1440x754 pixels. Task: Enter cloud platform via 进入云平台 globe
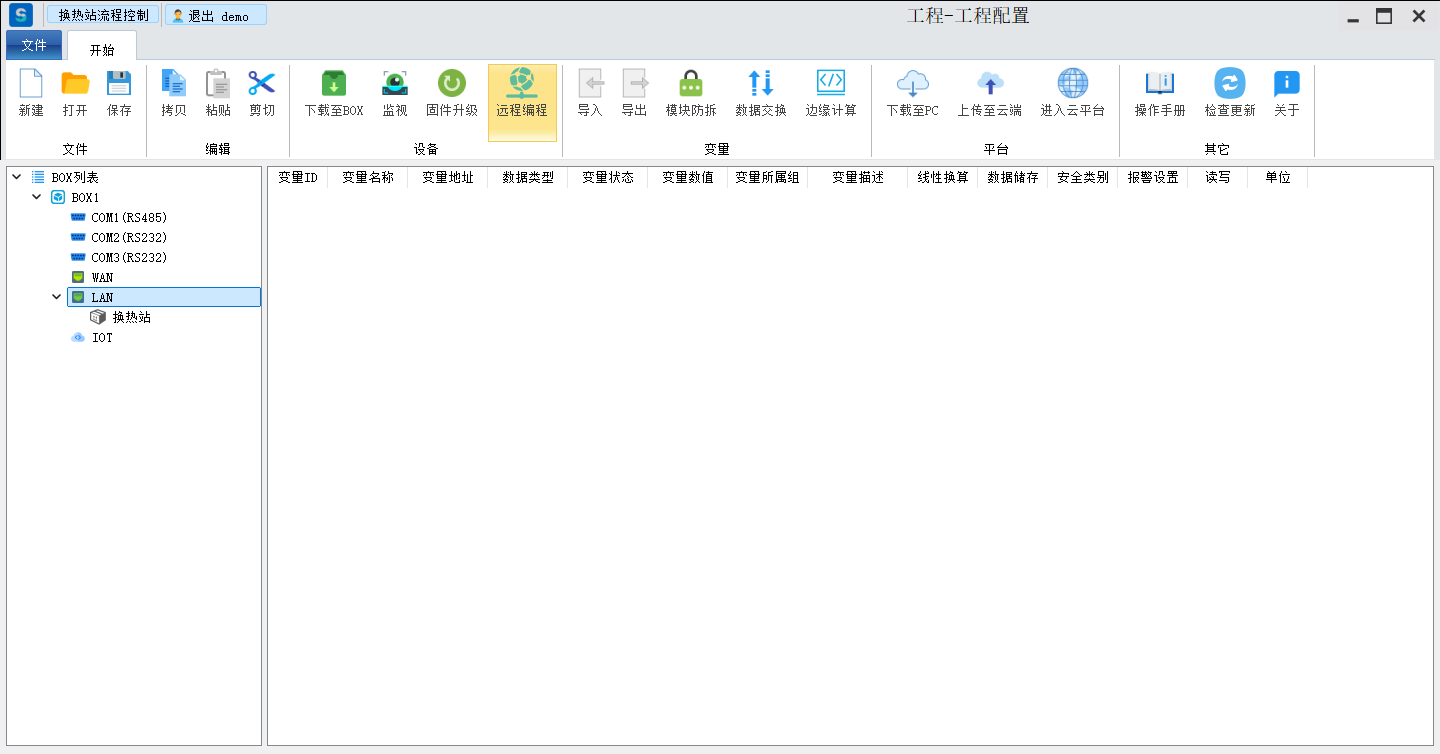tap(1072, 84)
